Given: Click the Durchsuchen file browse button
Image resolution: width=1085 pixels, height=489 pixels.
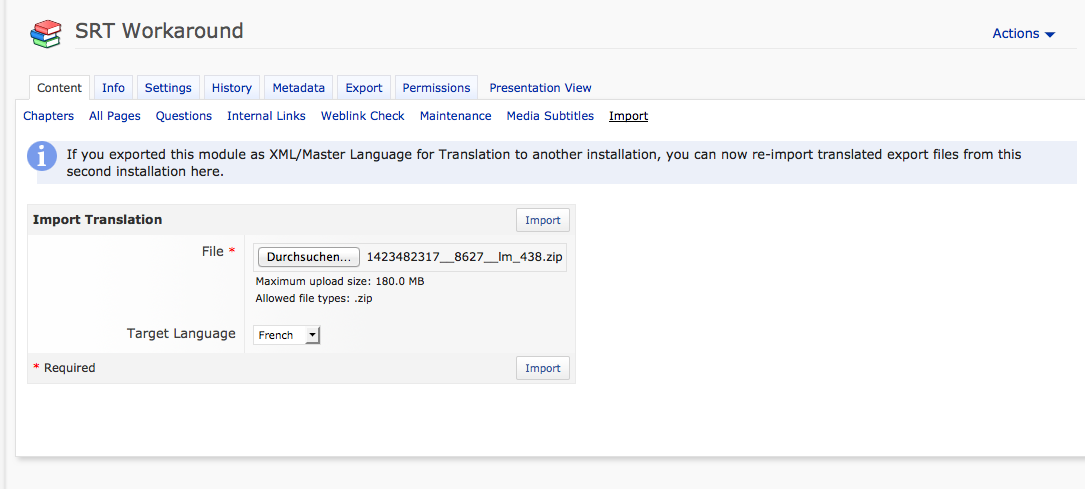Looking at the screenshot, I should pos(308,257).
